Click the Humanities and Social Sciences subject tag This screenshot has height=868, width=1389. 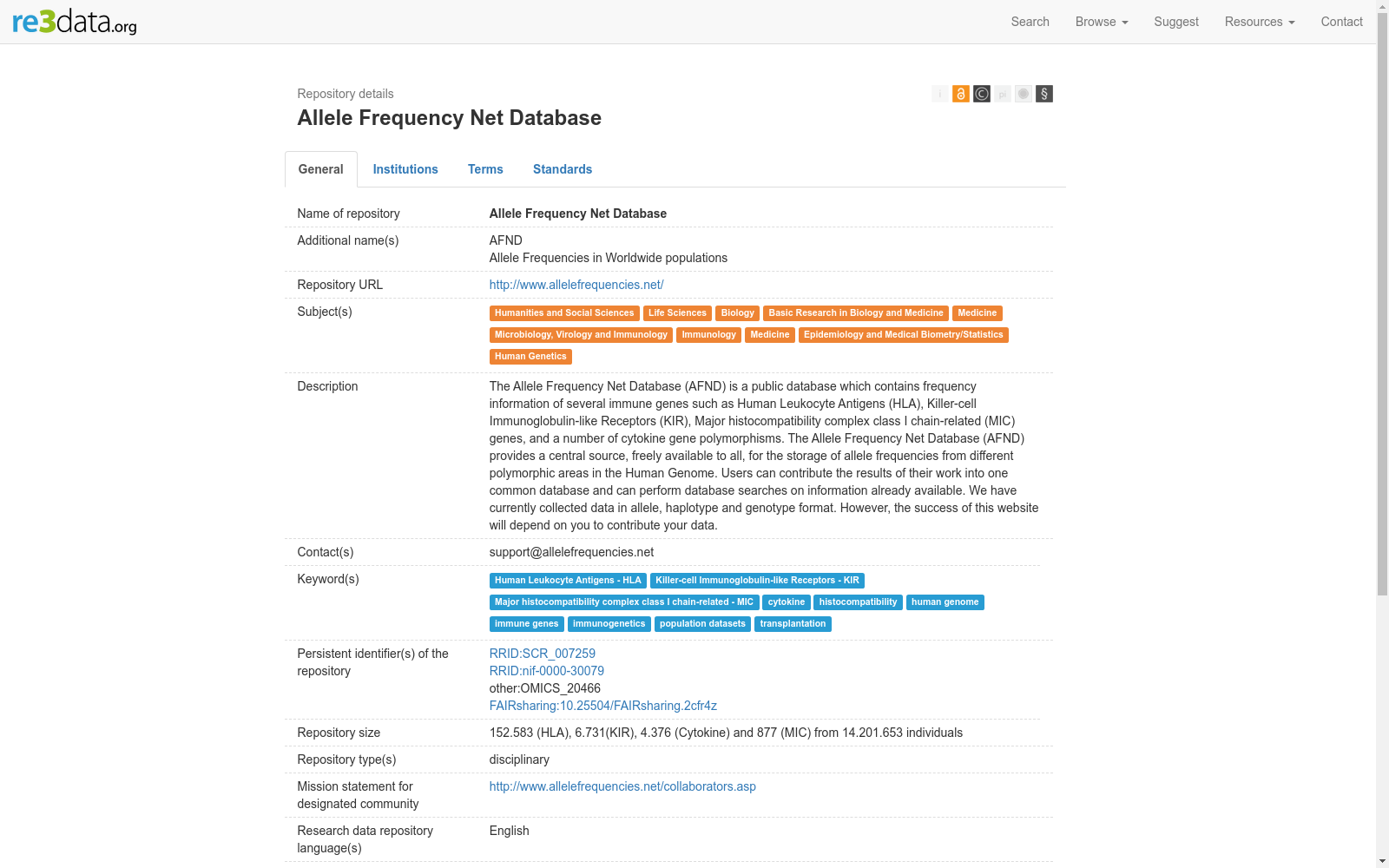click(x=564, y=313)
